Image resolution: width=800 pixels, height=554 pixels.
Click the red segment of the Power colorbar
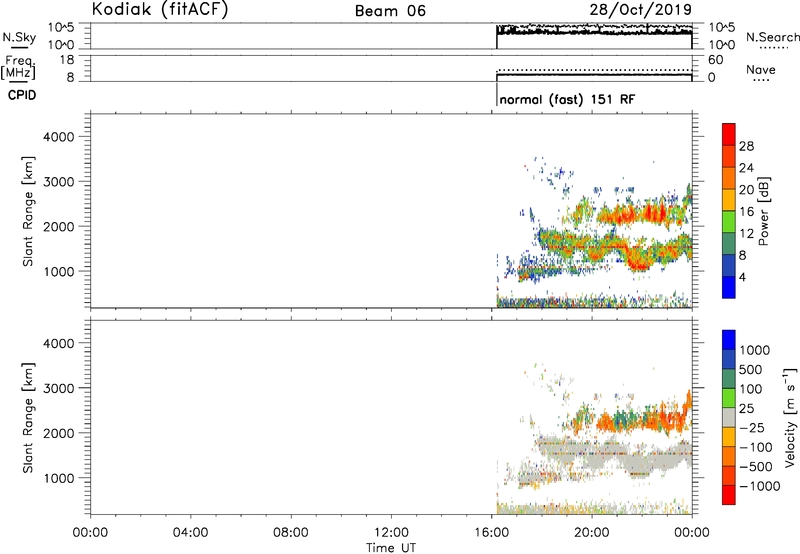(x=729, y=134)
